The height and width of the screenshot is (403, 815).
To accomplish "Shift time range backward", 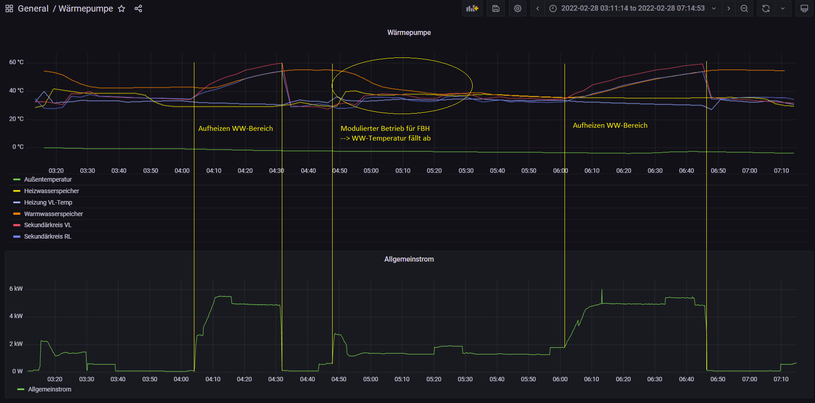I will click(x=537, y=8).
